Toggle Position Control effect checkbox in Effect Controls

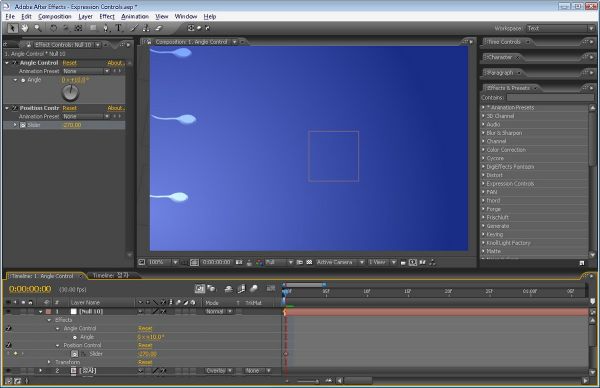click(15, 108)
